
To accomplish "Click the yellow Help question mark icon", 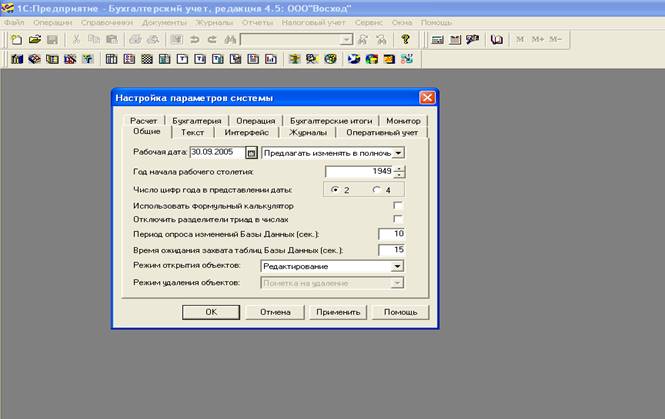I will tap(406, 39).
